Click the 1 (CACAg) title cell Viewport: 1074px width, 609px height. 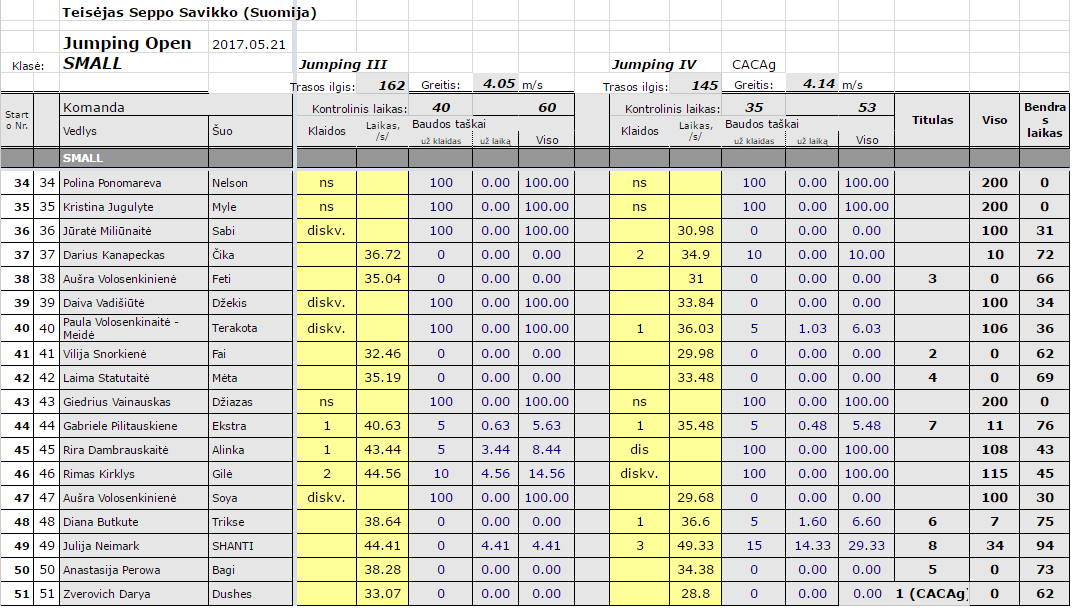coord(932,595)
